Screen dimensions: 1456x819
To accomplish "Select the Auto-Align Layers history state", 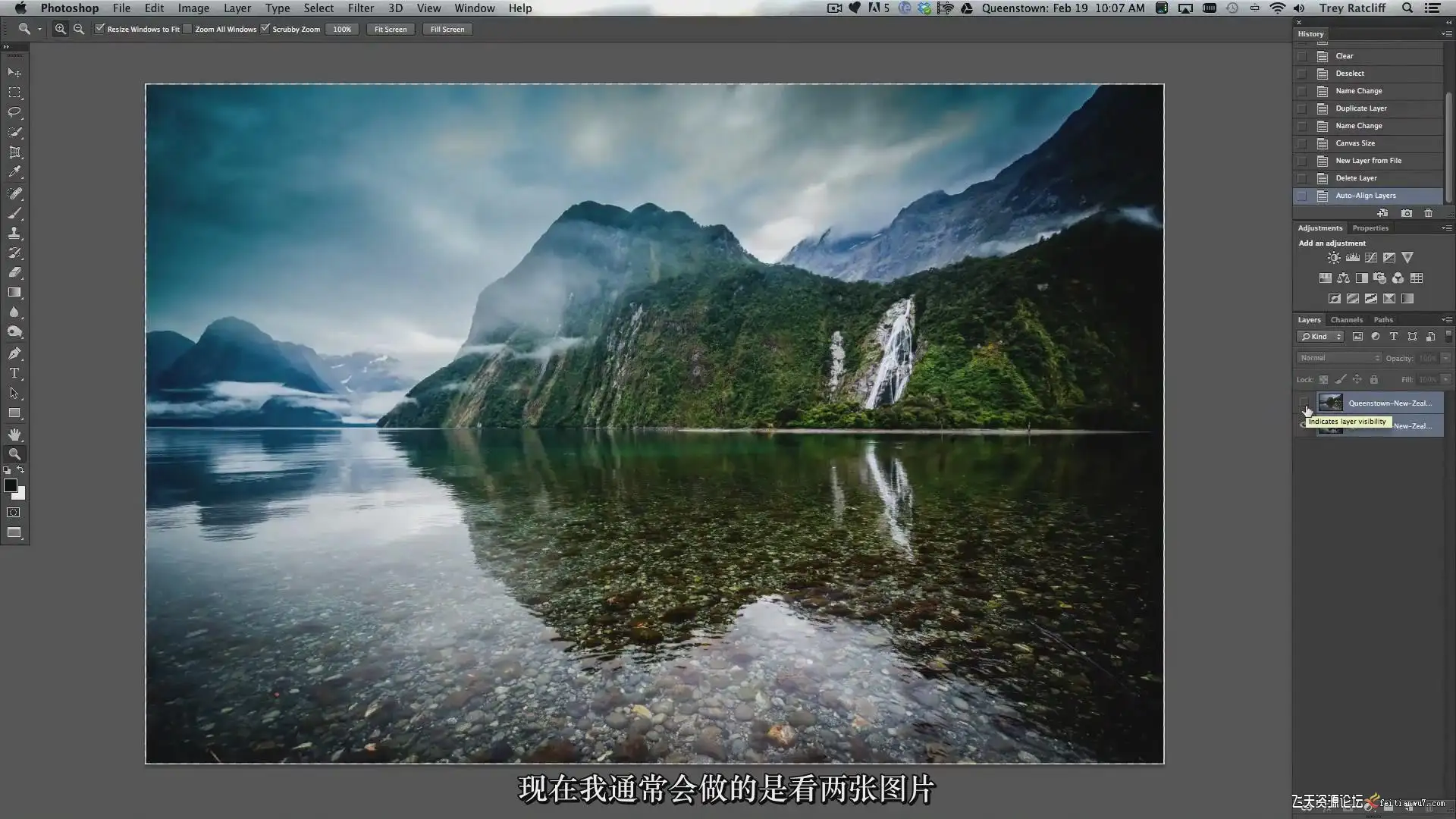I will [1368, 196].
